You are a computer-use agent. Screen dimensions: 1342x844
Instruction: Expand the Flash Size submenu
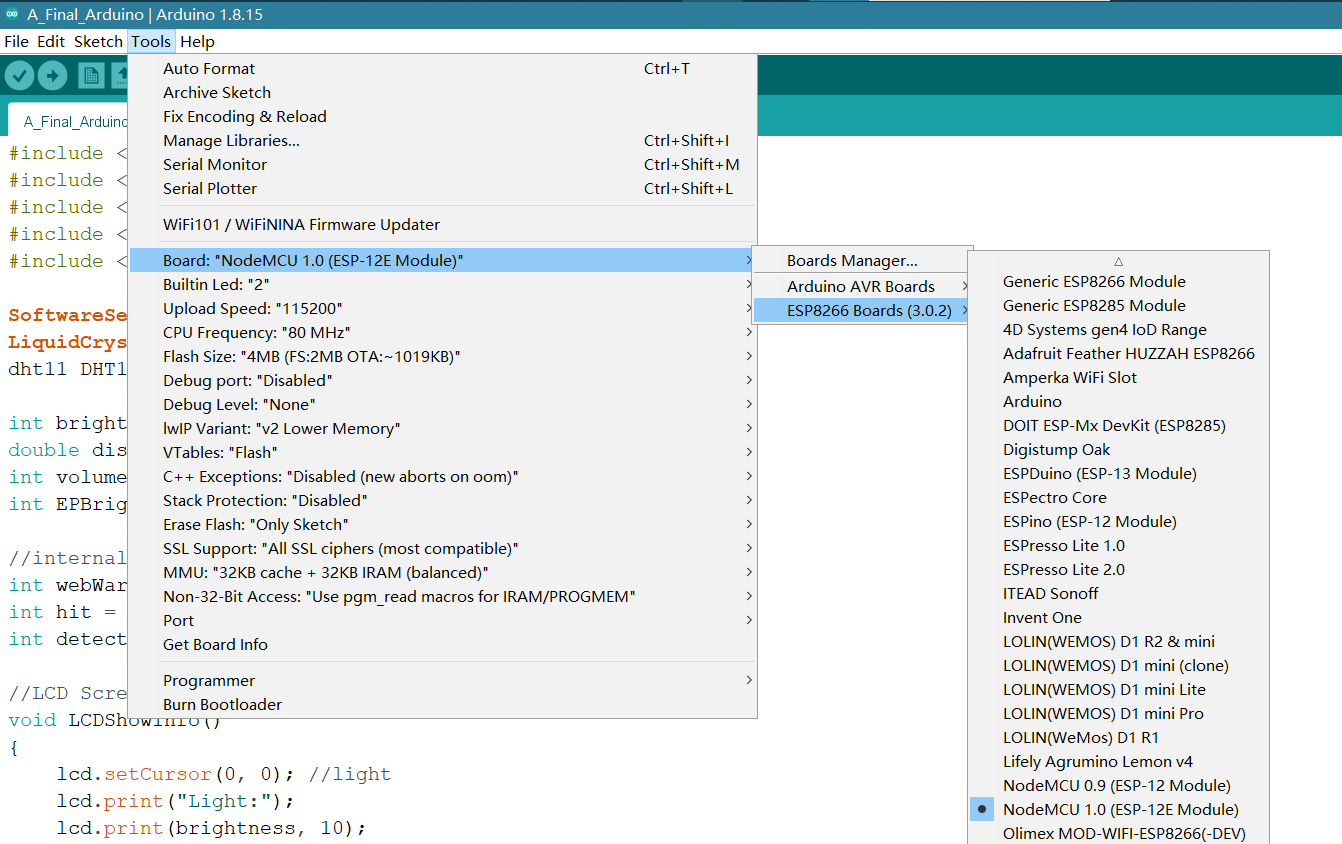[443, 357]
